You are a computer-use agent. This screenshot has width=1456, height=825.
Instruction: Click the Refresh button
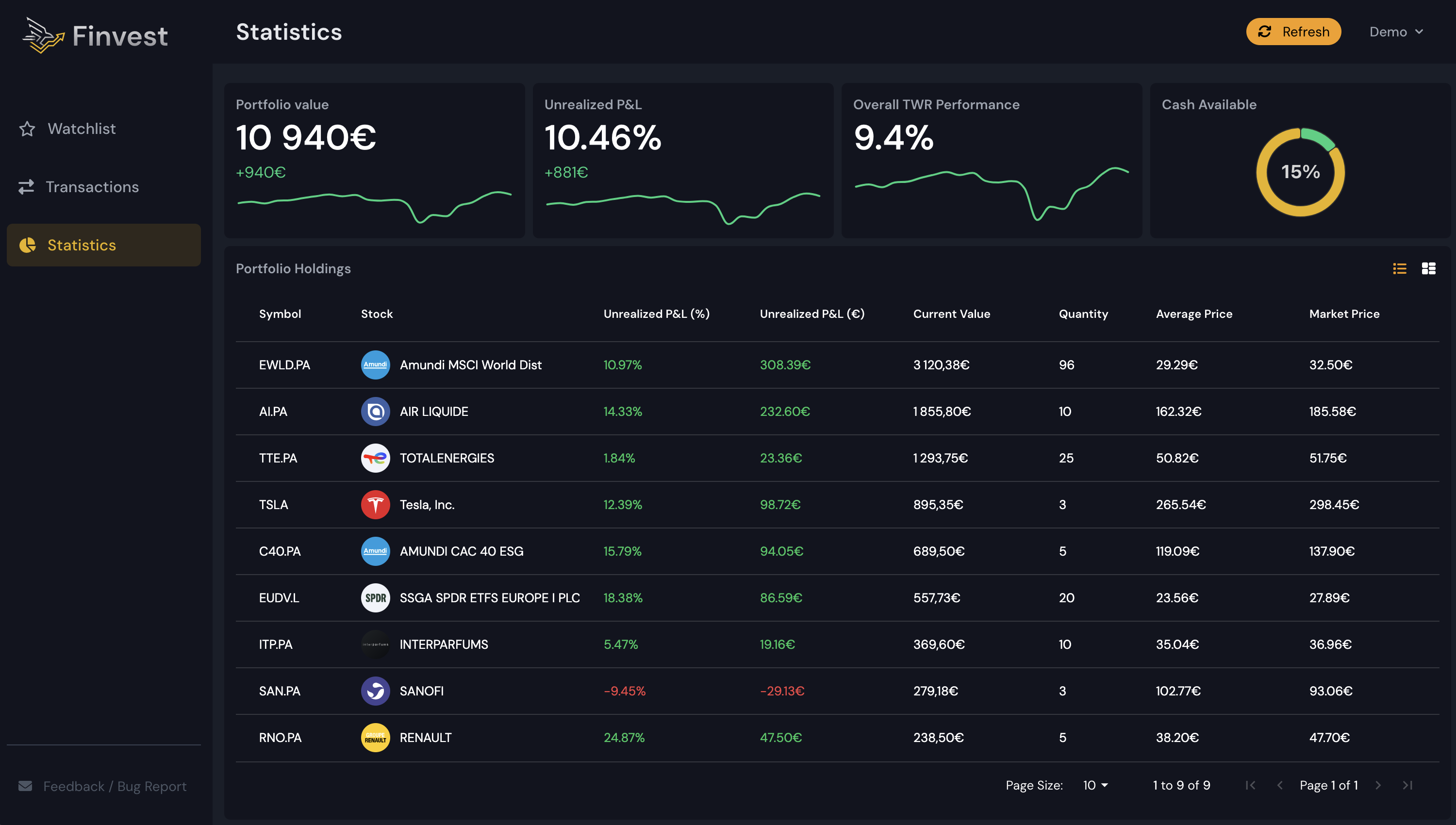(1293, 32)
